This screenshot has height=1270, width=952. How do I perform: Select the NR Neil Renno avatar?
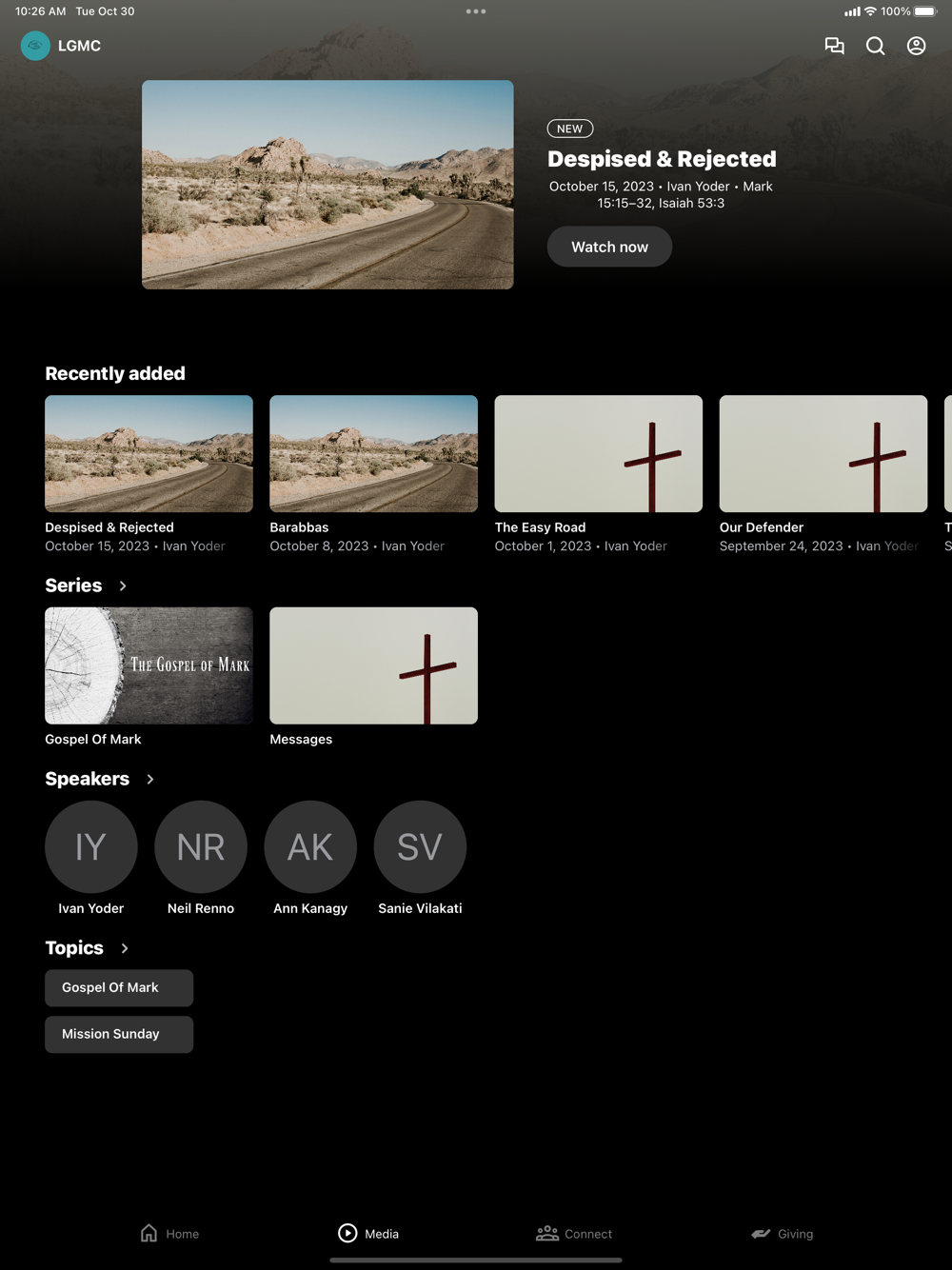click(x=201, y=846)
